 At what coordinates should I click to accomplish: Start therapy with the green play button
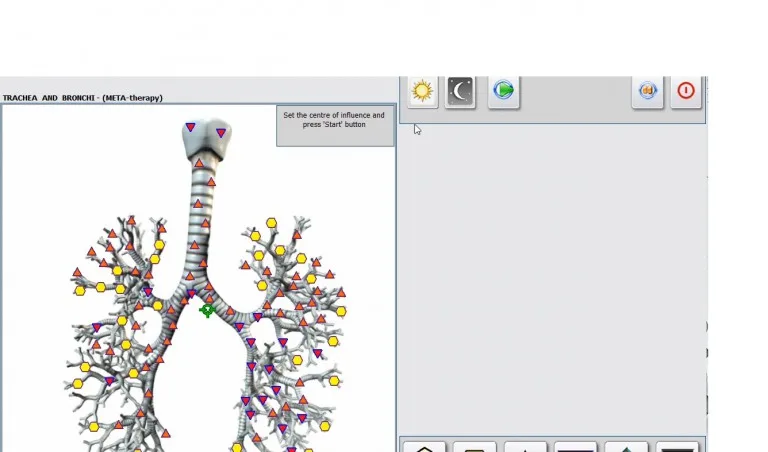coord(504,91)
